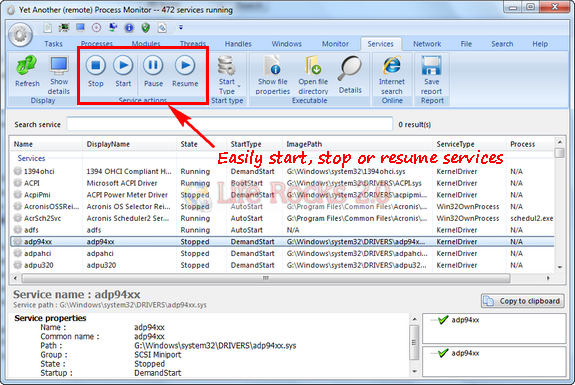Select the AcronisOSSRei... service row
This screenshot has width=575, height=385.
pos(282,206)
